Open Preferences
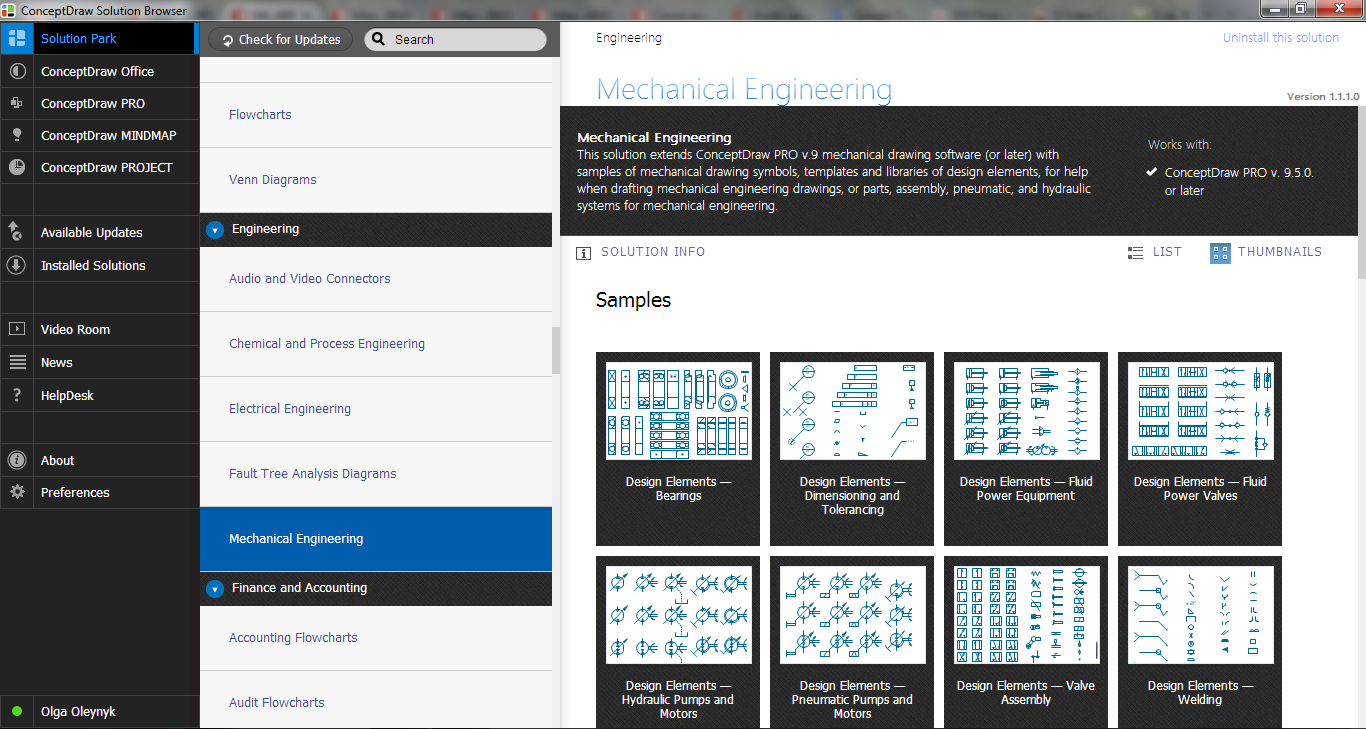Screen dimensions: 1366x729 click(75, 493)
